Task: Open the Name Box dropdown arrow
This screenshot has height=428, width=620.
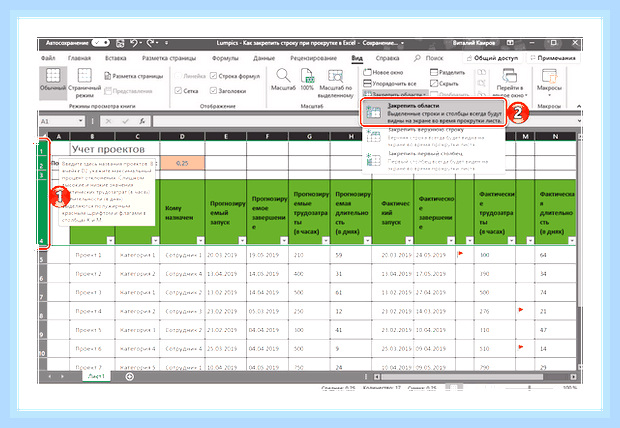Action: (80, 121)
